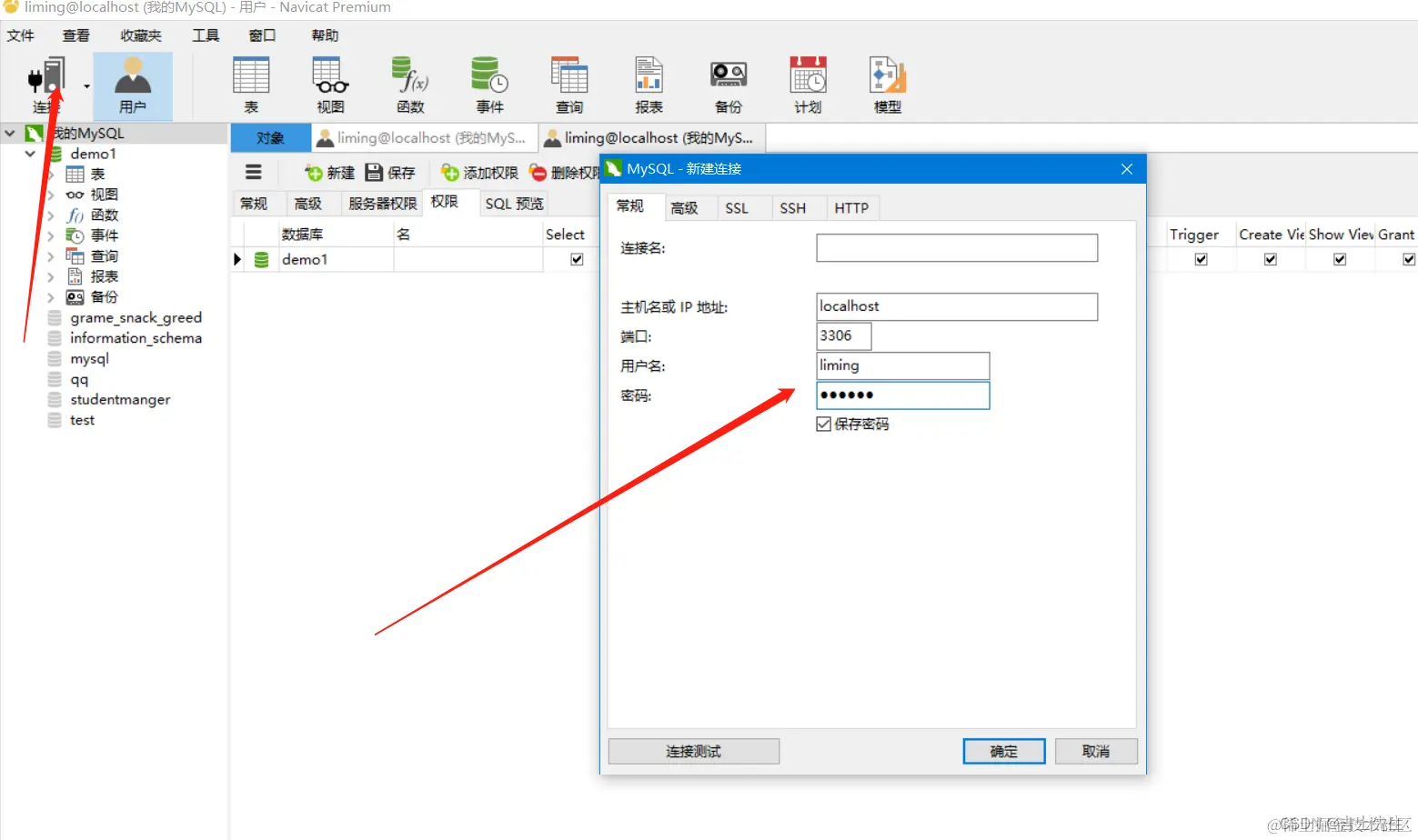Open the 报表 (Report) toolbar icon
Image resolution: width=1418 pixels, height=840 pixels.
[x=649, y=85]
